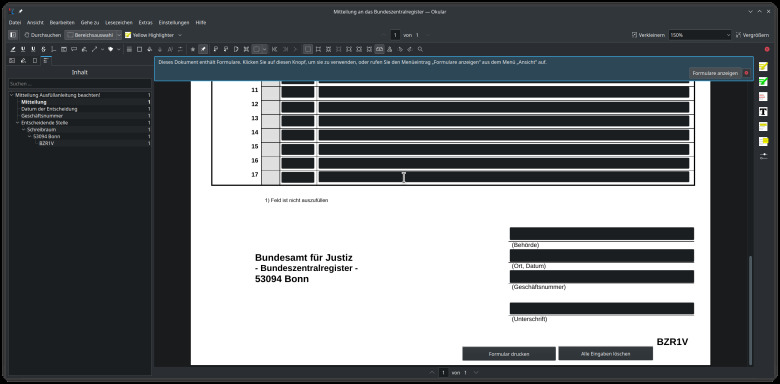Select the Squiggle underline annotation tool

click(33, 49)
